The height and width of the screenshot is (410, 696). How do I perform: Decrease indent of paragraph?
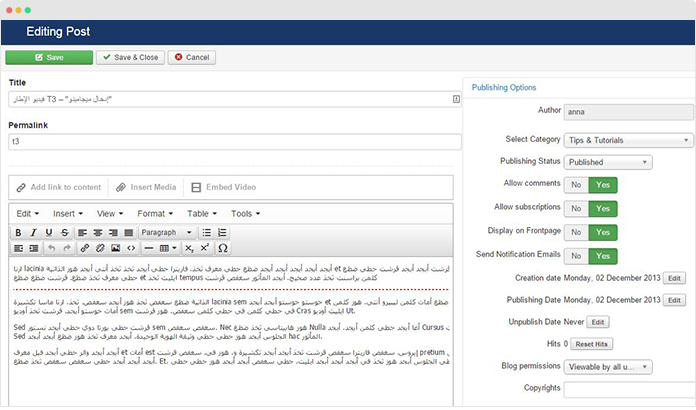tap(18, 248)
